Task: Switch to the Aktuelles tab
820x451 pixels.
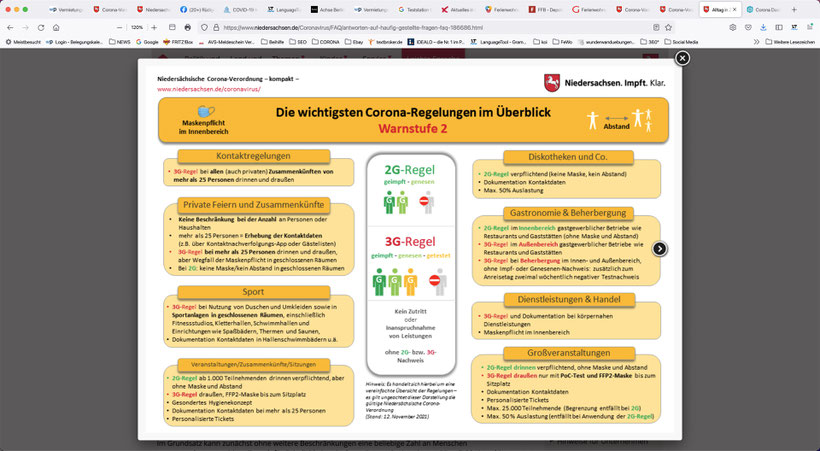Action: 457,9
